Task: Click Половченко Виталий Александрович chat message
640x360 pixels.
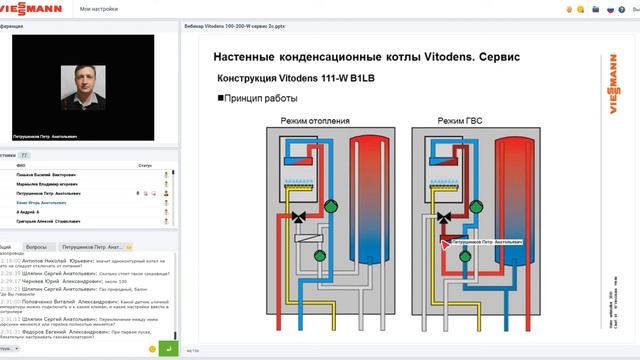Action: [x=85, y=307]
